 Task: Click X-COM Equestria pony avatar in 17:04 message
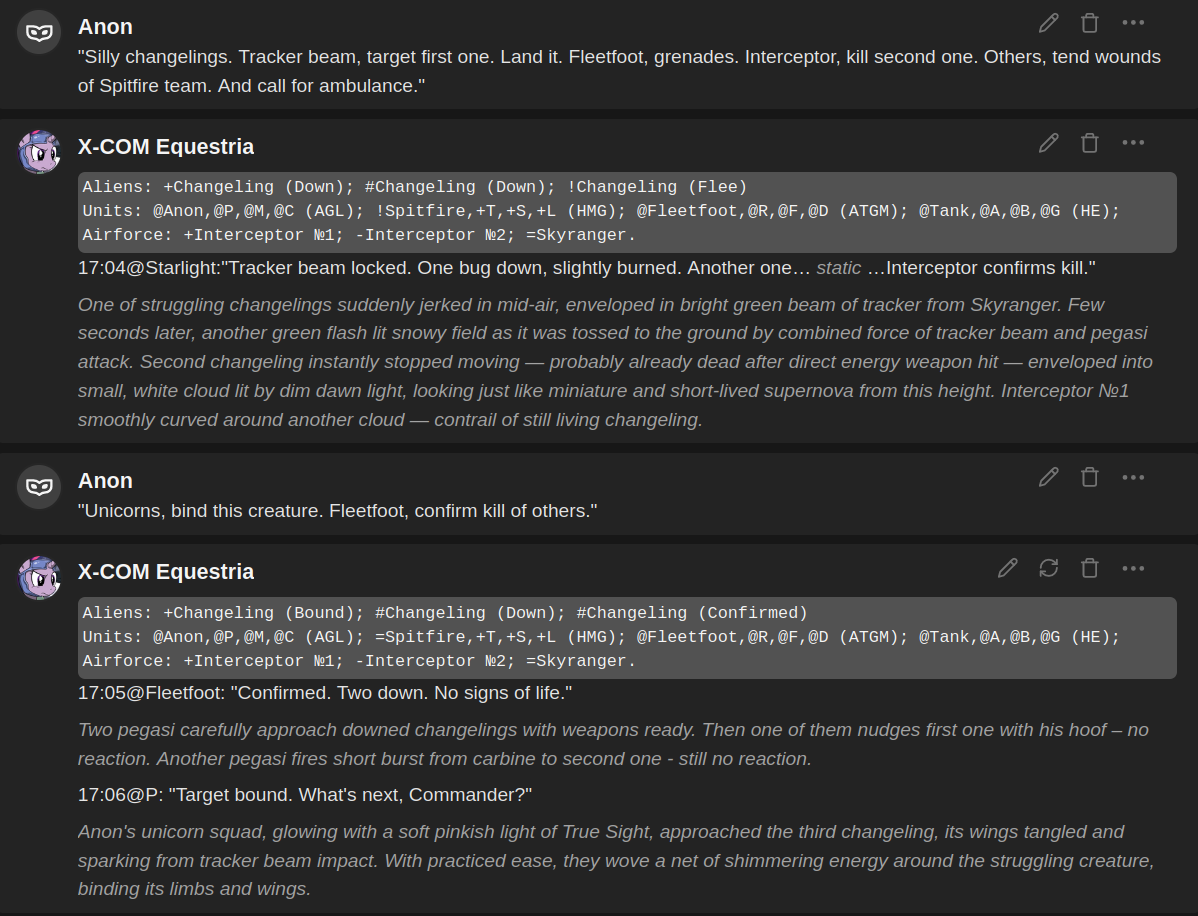[39, 152]
